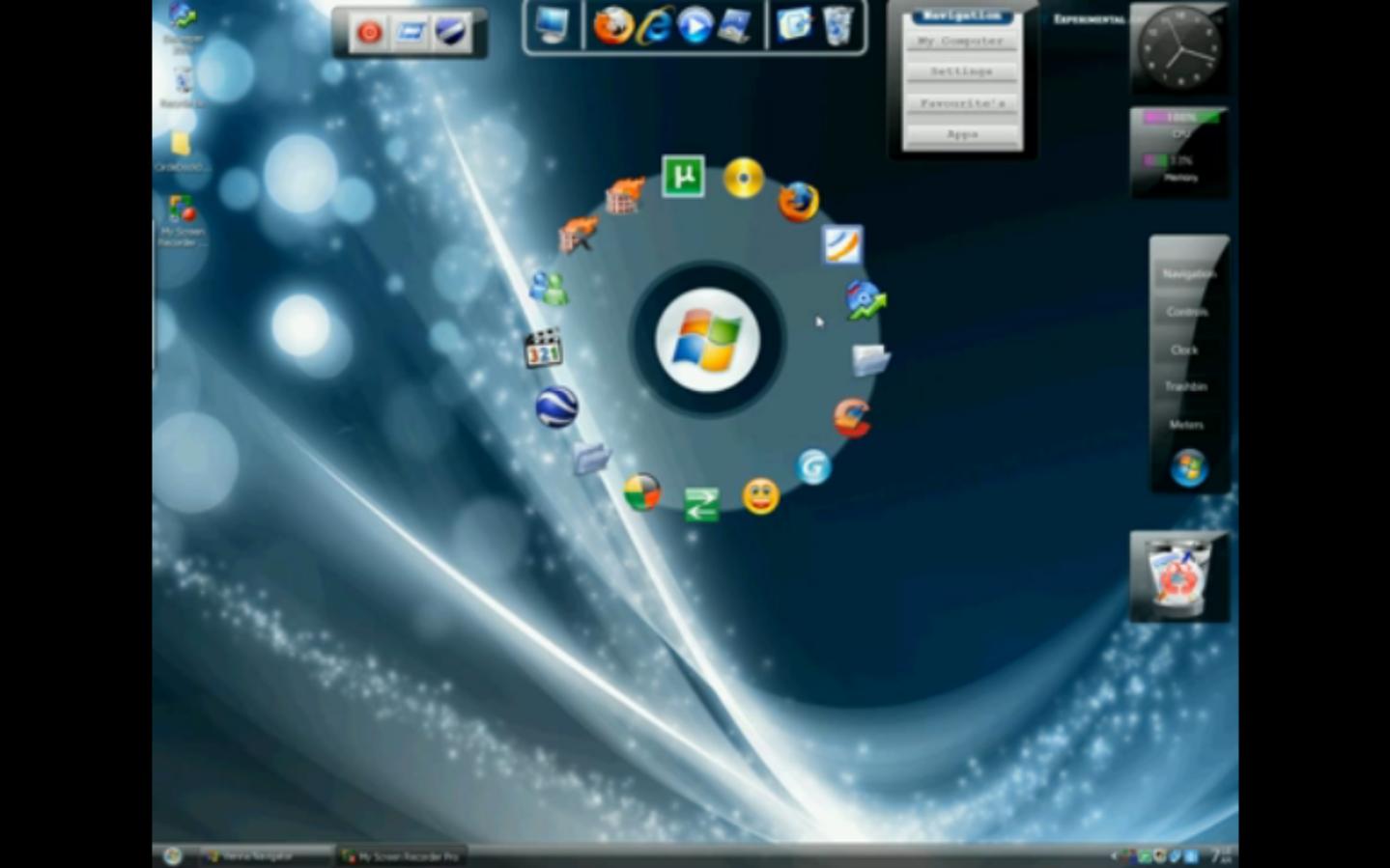This screenshot has height=868, width=1390.
Task: Open Windows Live Messenger icon in dock
Action: pyautogui.click(x=549, y=288)
